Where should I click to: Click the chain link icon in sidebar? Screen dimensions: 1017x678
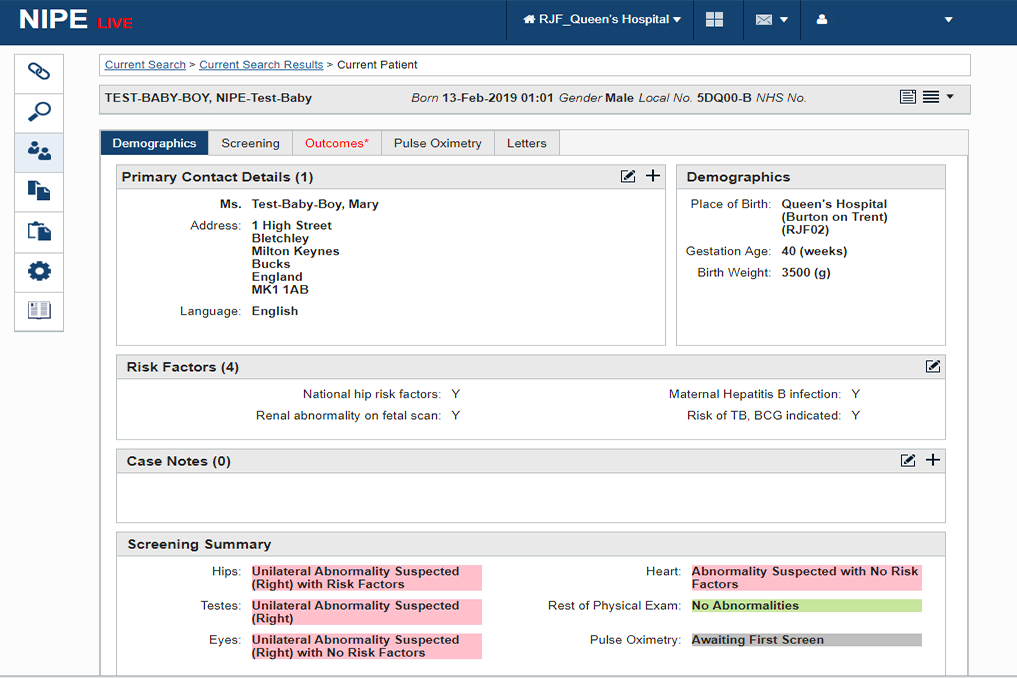coord(39,72)
